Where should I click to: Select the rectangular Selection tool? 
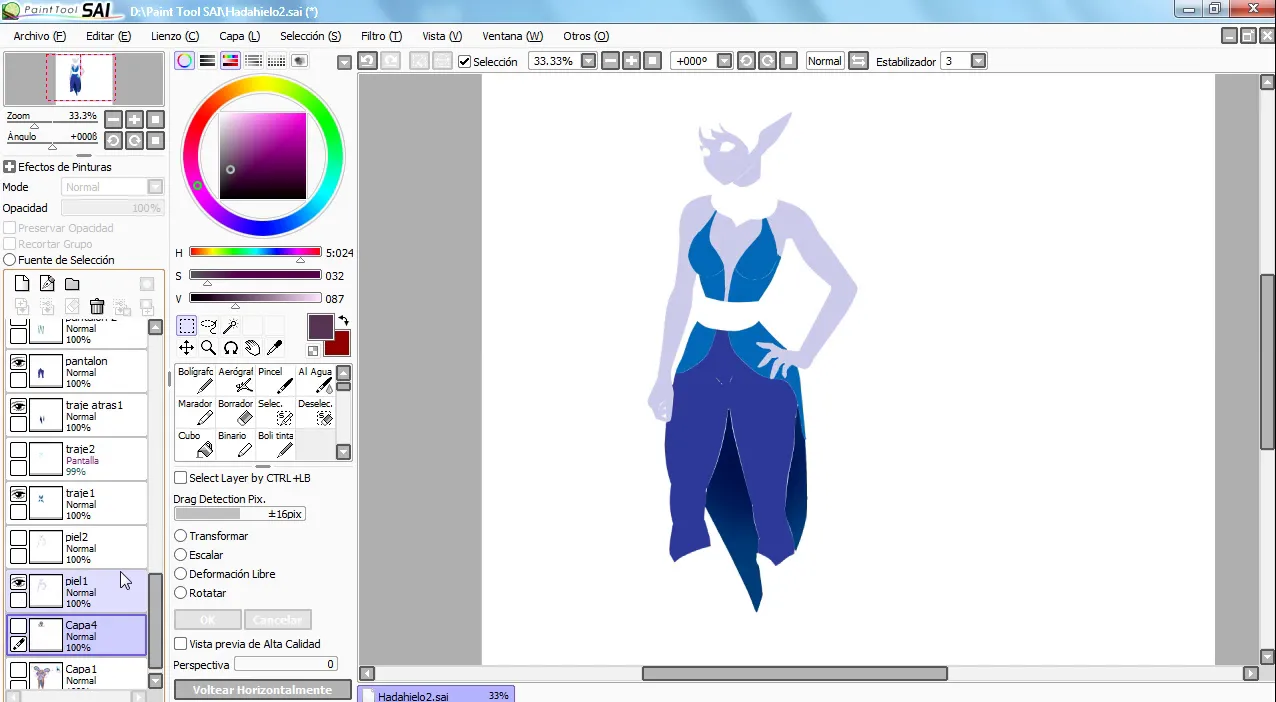tap(186, 326)
